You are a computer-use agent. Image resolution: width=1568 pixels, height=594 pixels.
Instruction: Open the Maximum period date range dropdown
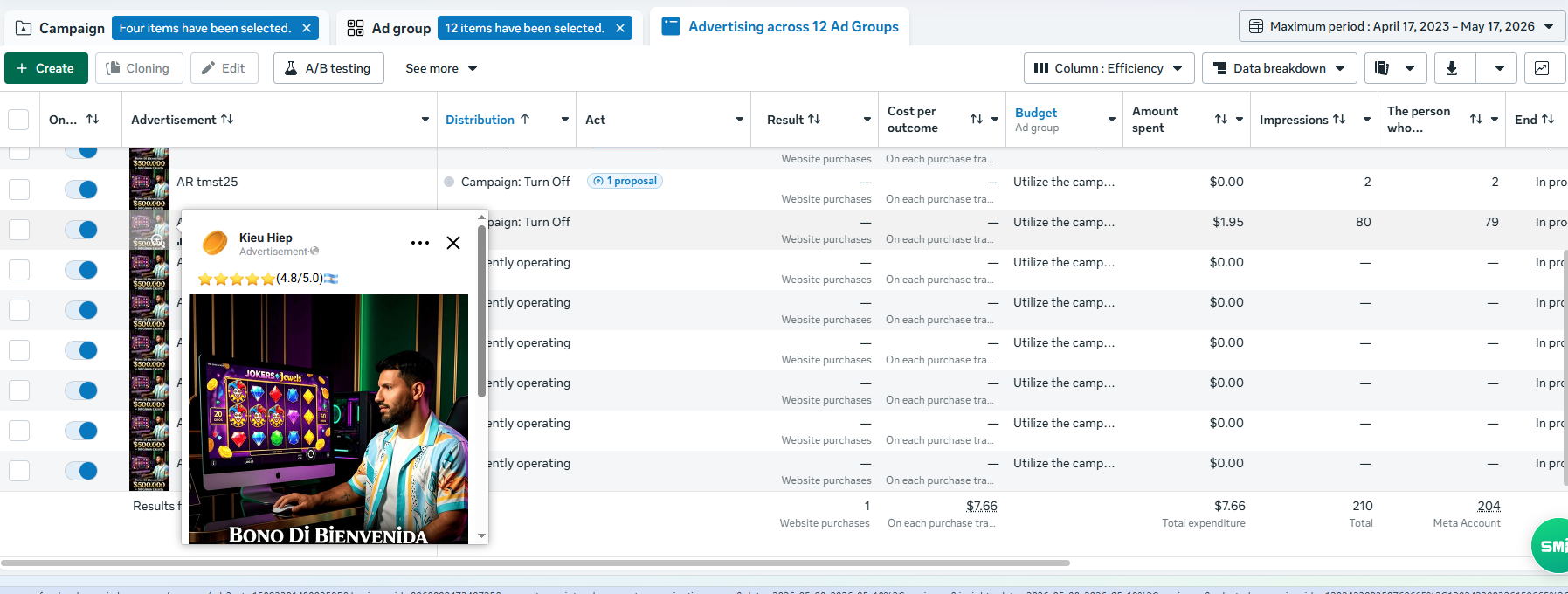[x=1402, y=26]
